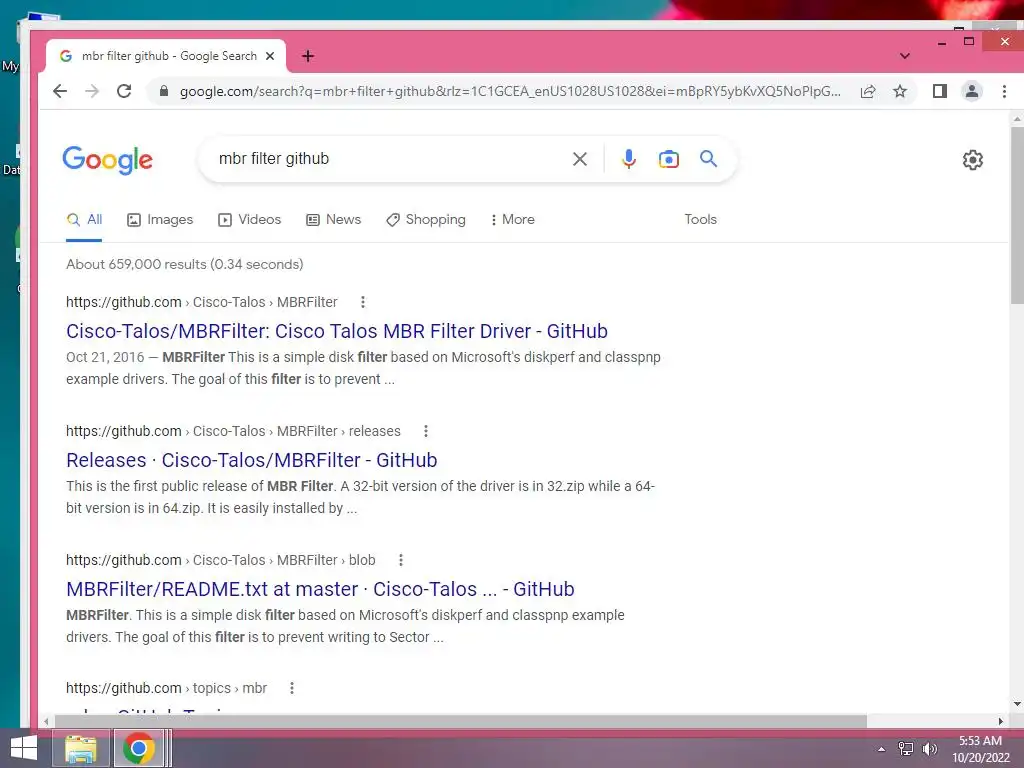
Task: Search by image with camera icon
Action: click(x=669, y=159)
